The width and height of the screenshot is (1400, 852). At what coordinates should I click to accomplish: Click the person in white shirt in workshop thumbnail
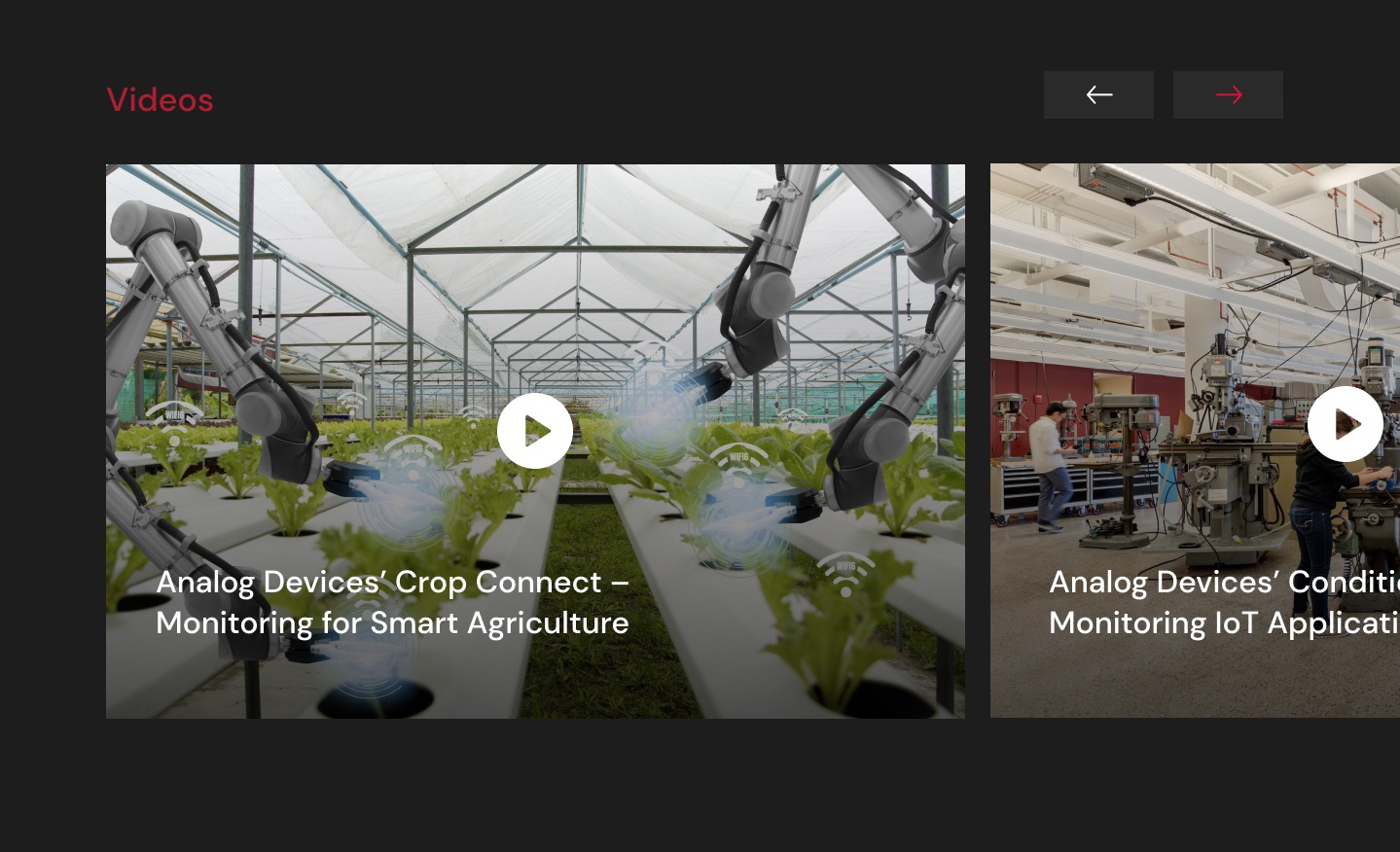[x=1049, y=467]
